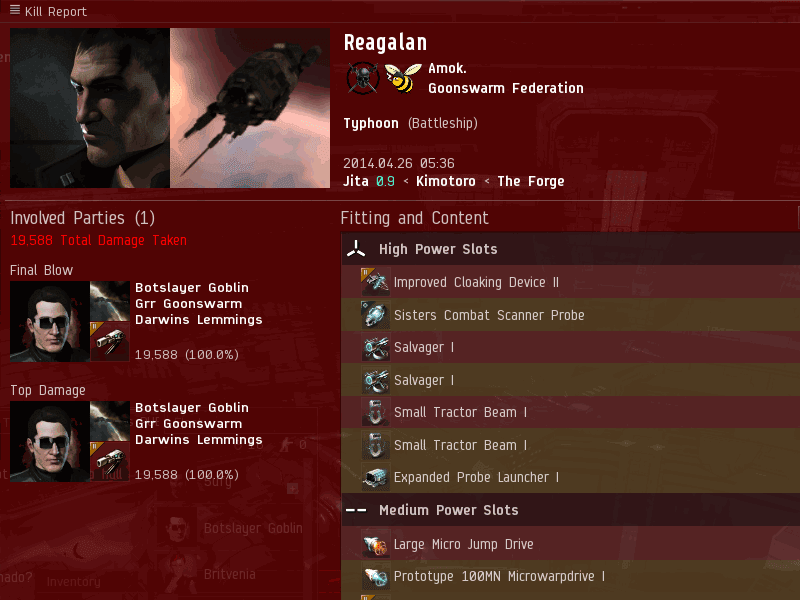800x600 pixels.
Task: Click the Expanded Probe Launcher I icon
Action: click(376, 478)
